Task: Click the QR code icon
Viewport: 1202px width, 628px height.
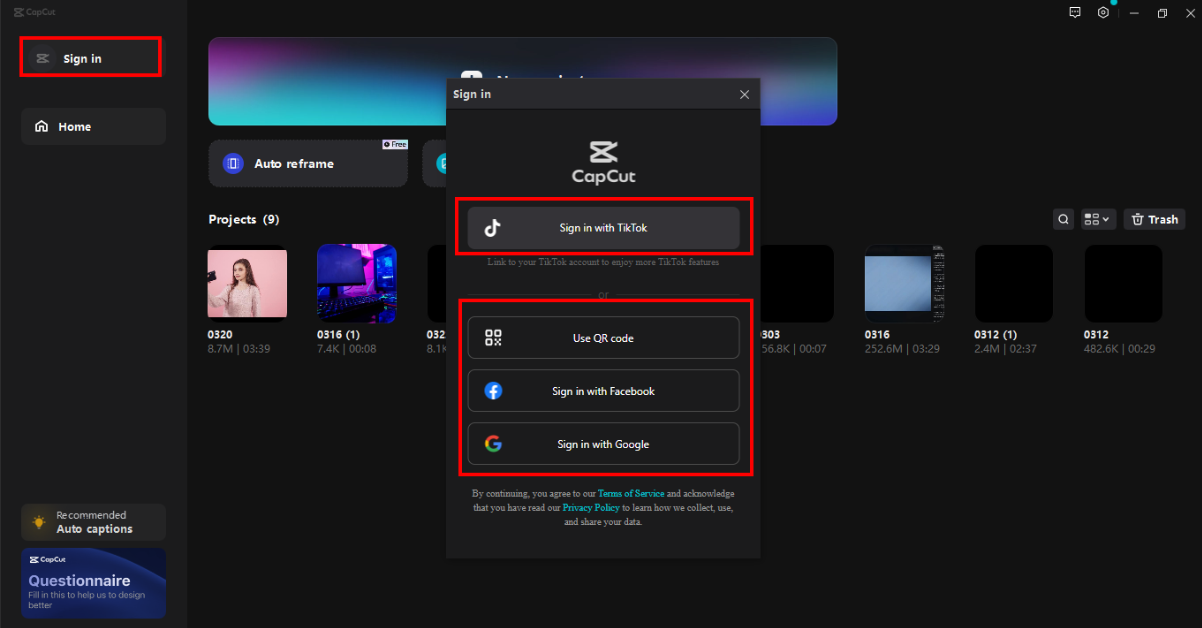Action: pyautogui.click(x=493, y=338)
